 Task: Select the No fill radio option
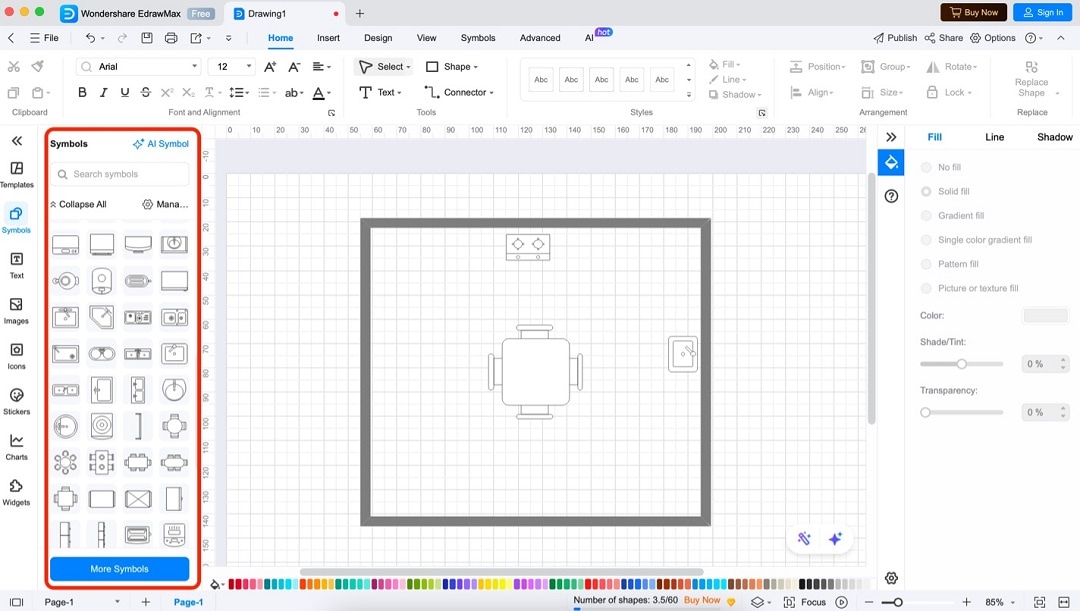click(x=926, y=167)
